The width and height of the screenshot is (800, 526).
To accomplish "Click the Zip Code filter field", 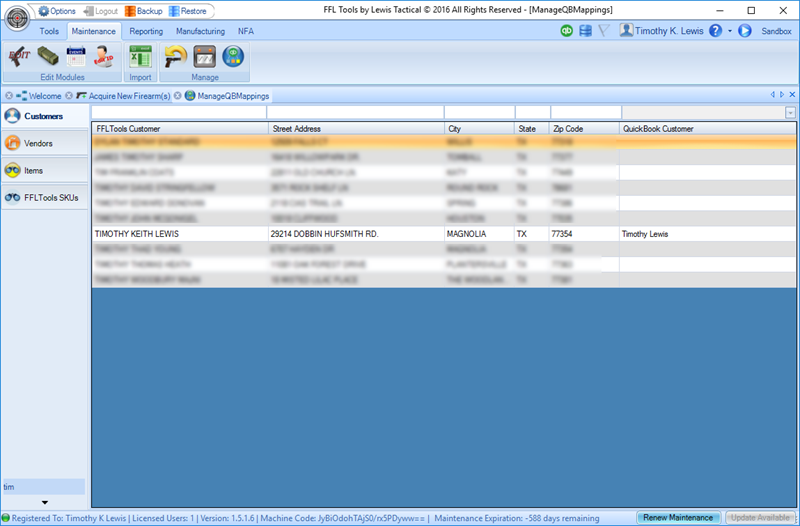I will 586,112.
